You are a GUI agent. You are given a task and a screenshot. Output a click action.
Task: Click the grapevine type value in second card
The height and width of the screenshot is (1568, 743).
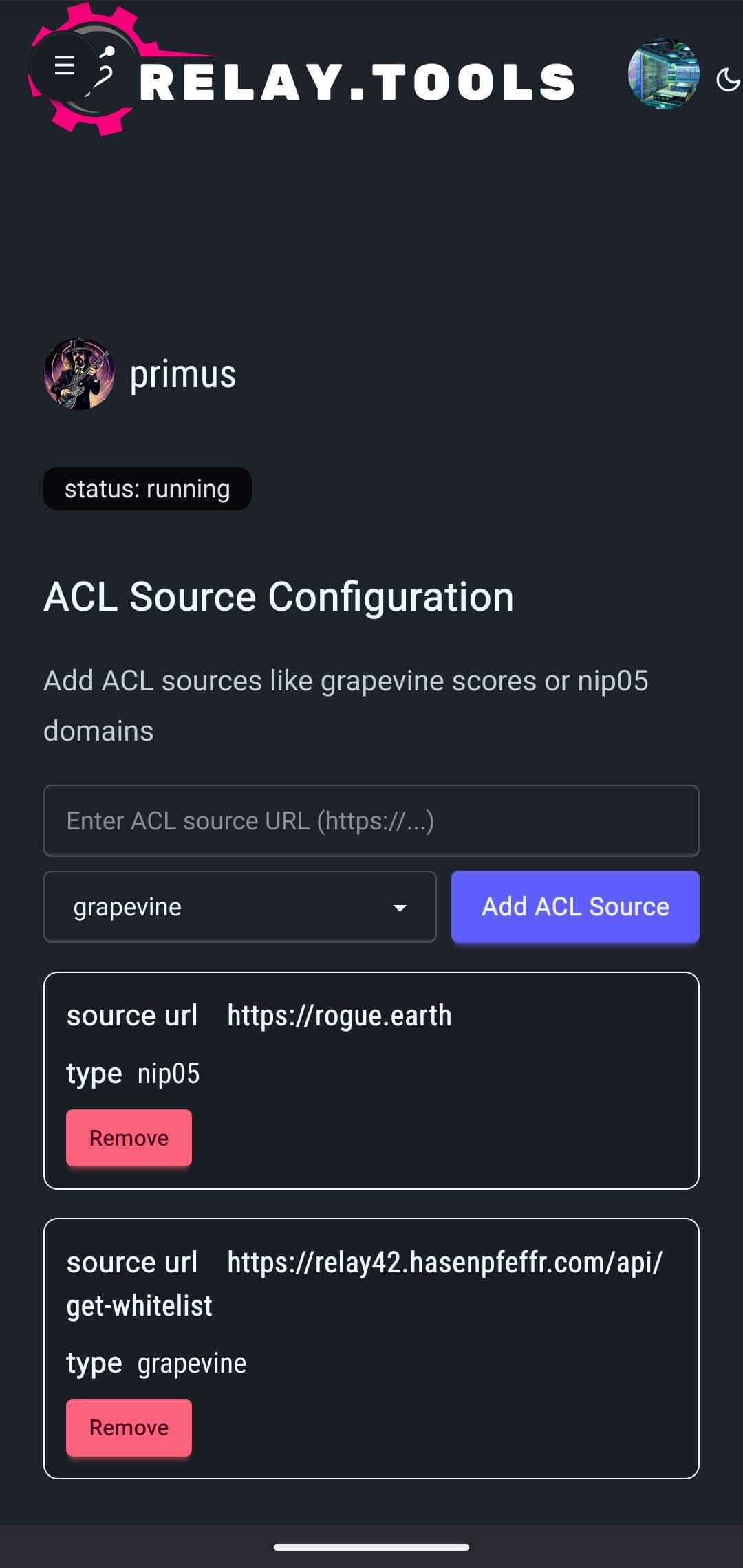coord(192,1364)
